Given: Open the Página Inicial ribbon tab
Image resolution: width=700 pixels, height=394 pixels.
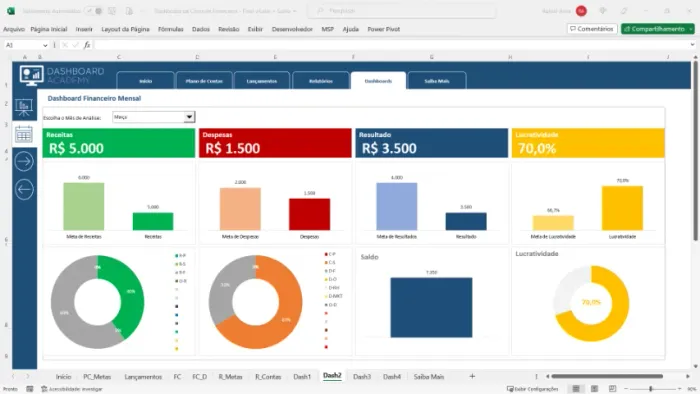Looking at the screenshot, I should (x=49, y=29).
